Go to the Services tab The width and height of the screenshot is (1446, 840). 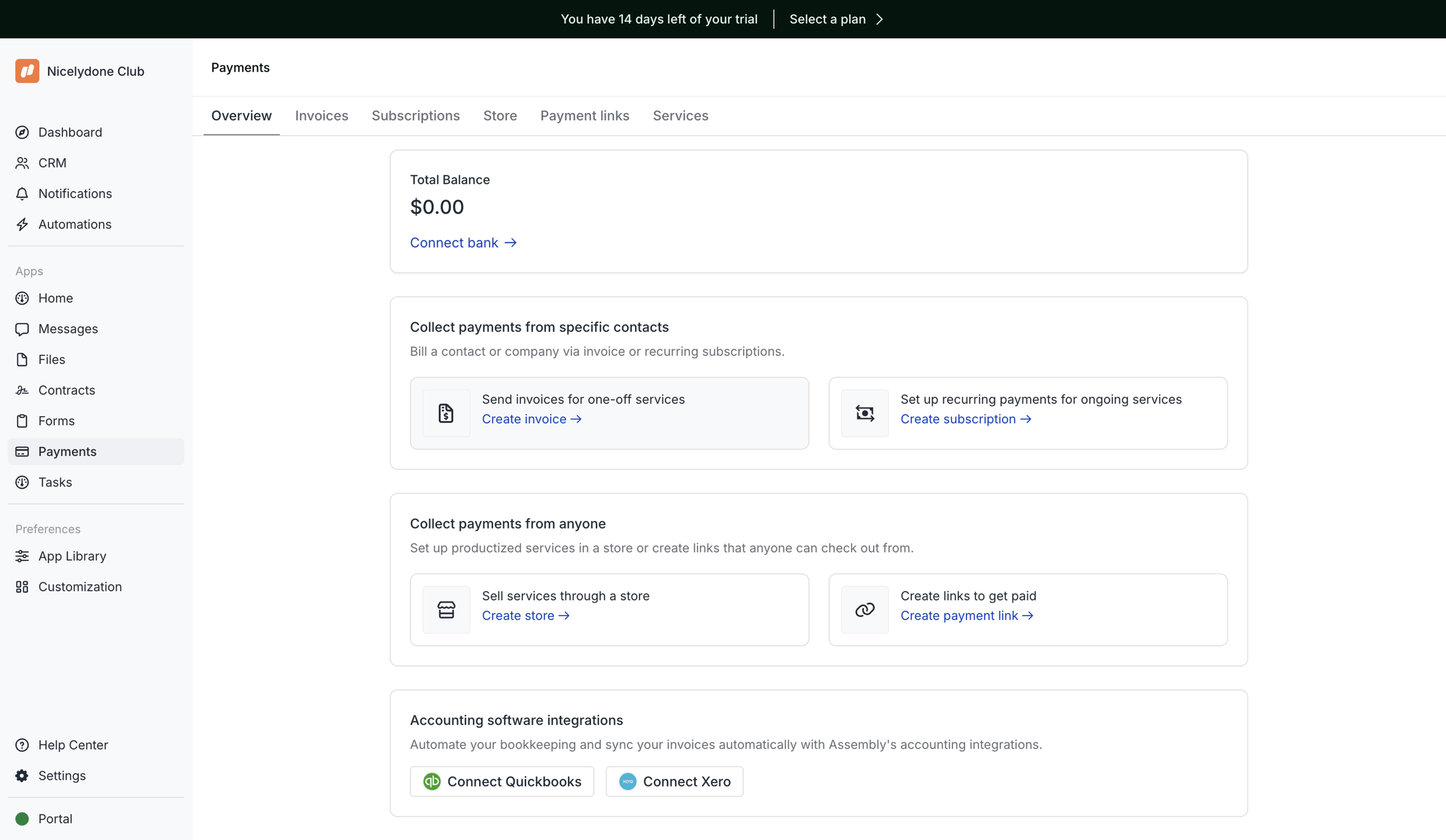681,116
